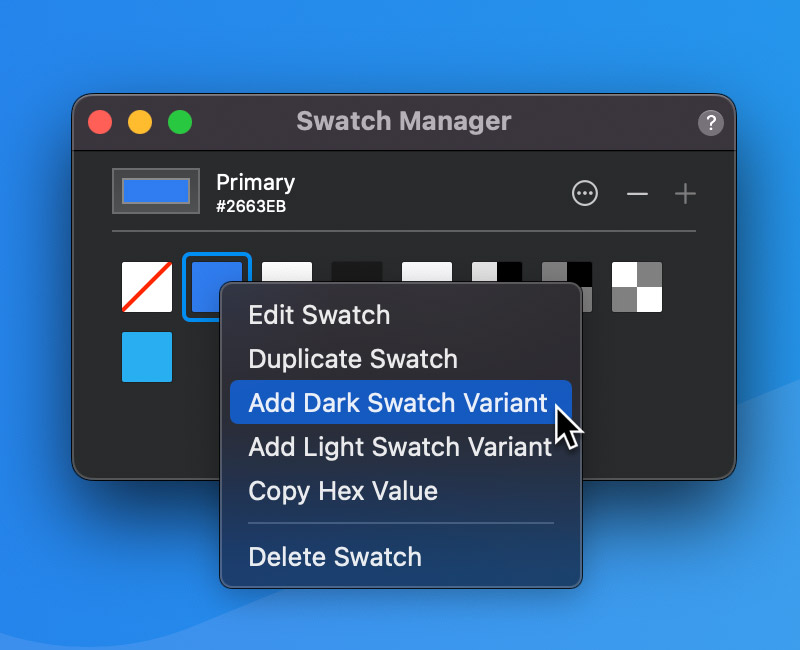The width and height of the screenshot is (800, 650).
Task: Close the Swatch Manager window
Action: click(x=100, y=122)
